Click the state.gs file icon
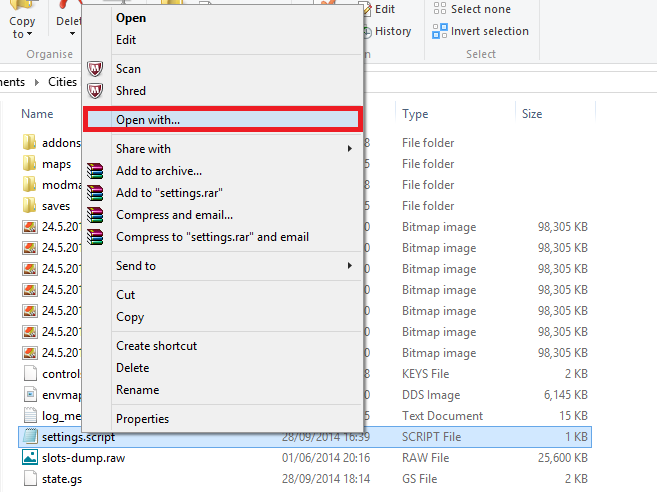The width and height of the screenshot is (657, 492). 30,479
